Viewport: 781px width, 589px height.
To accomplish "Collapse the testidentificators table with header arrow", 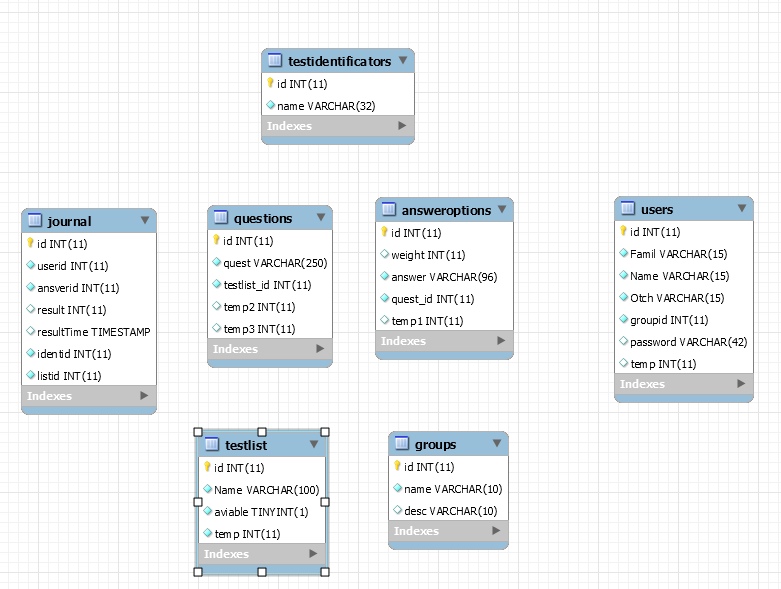I will click(402, 61).
